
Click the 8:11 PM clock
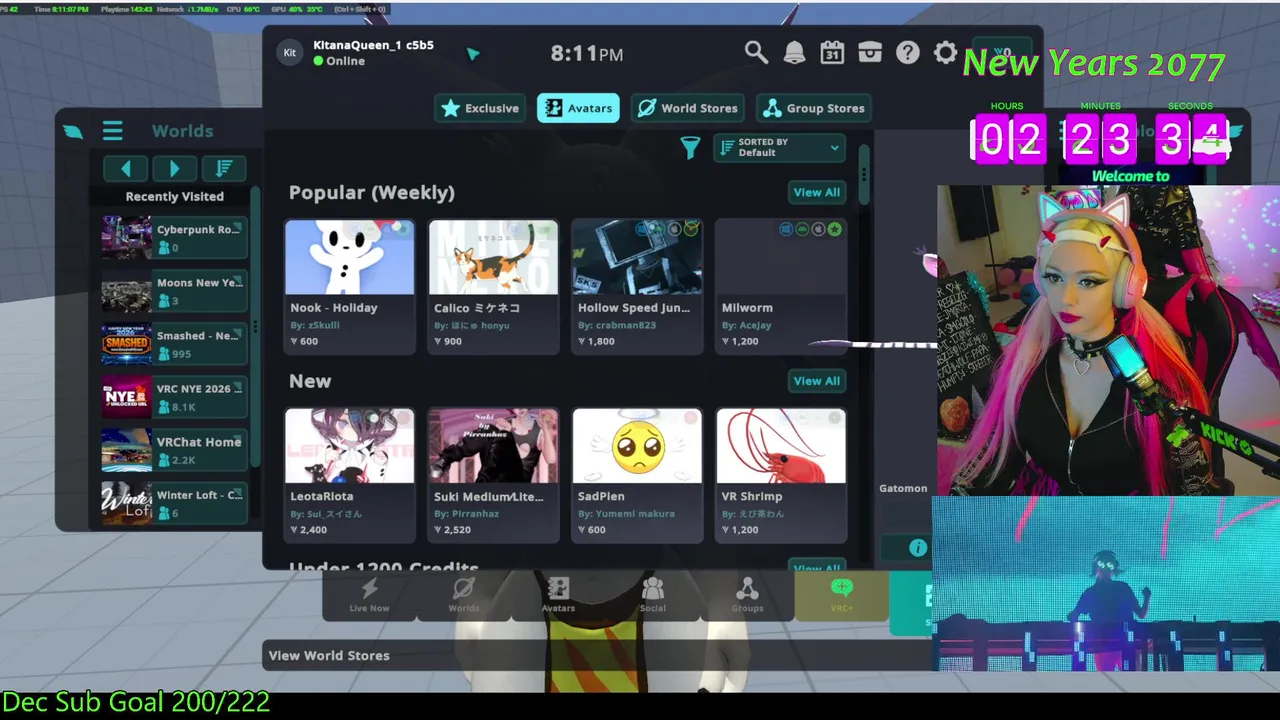(587, 54)
